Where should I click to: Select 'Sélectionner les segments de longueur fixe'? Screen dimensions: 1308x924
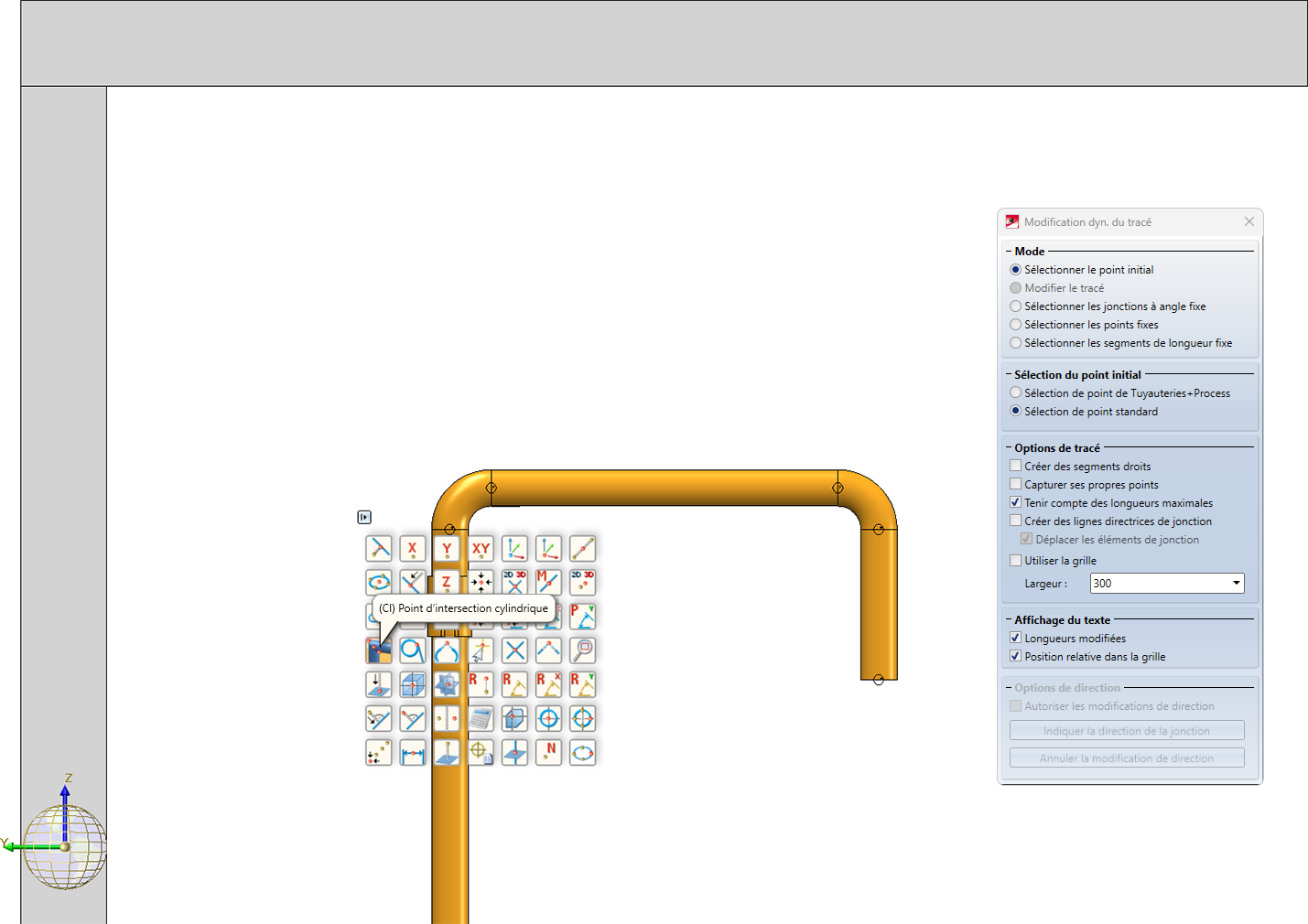1120,343
